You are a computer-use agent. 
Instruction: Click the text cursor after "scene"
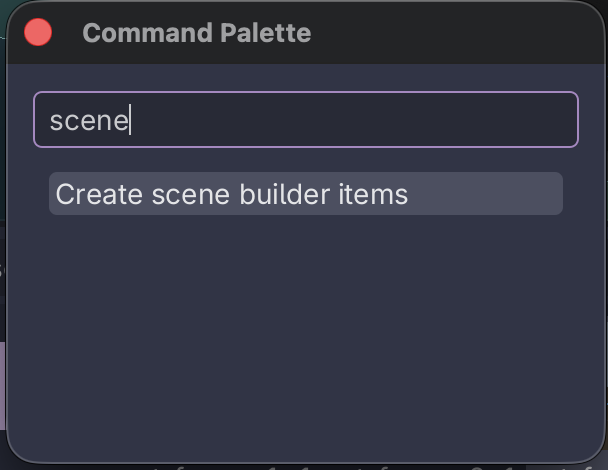pyautogui.click(x=131, y=121)
